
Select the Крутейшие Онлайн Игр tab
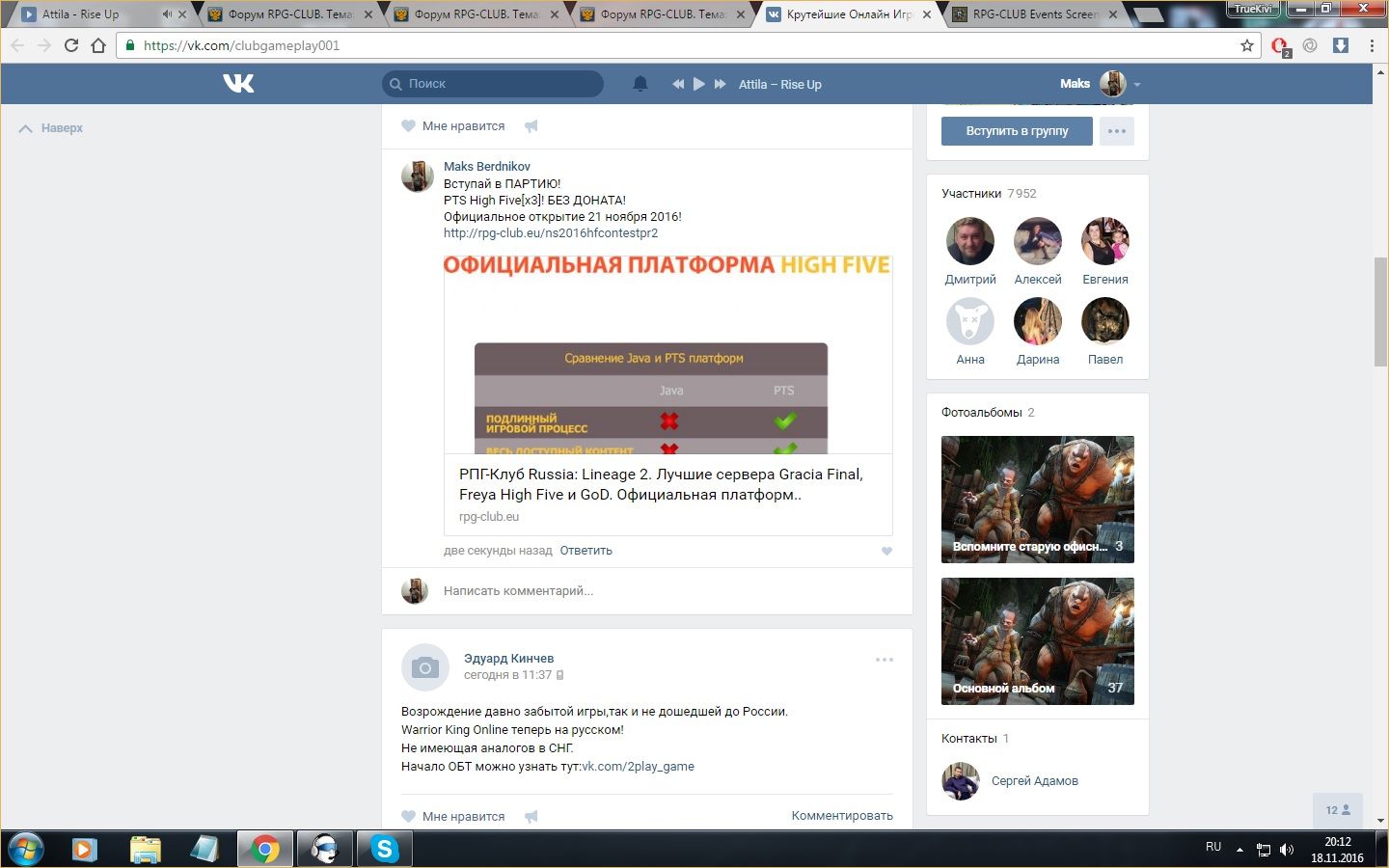click(x=848, y=14)
